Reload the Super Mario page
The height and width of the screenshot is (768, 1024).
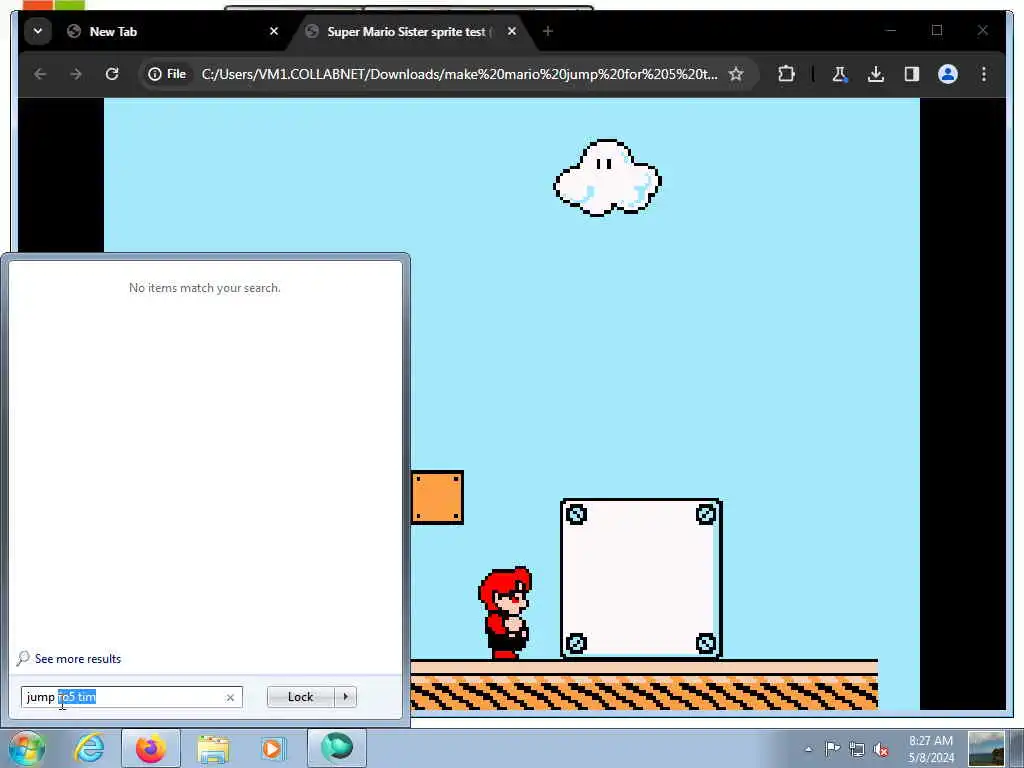click(112, 74)
